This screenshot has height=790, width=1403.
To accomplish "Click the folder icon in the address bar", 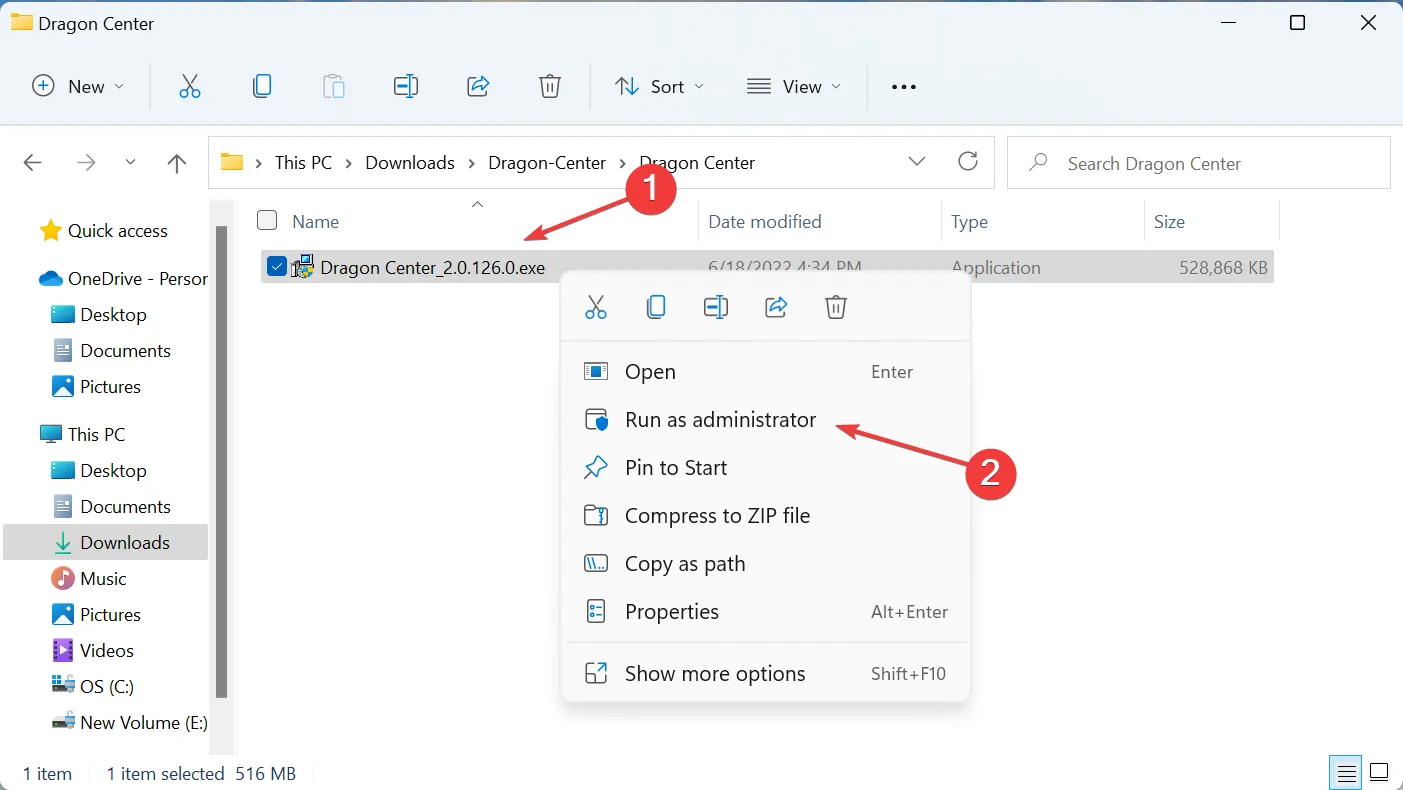I will coord(232,163).
